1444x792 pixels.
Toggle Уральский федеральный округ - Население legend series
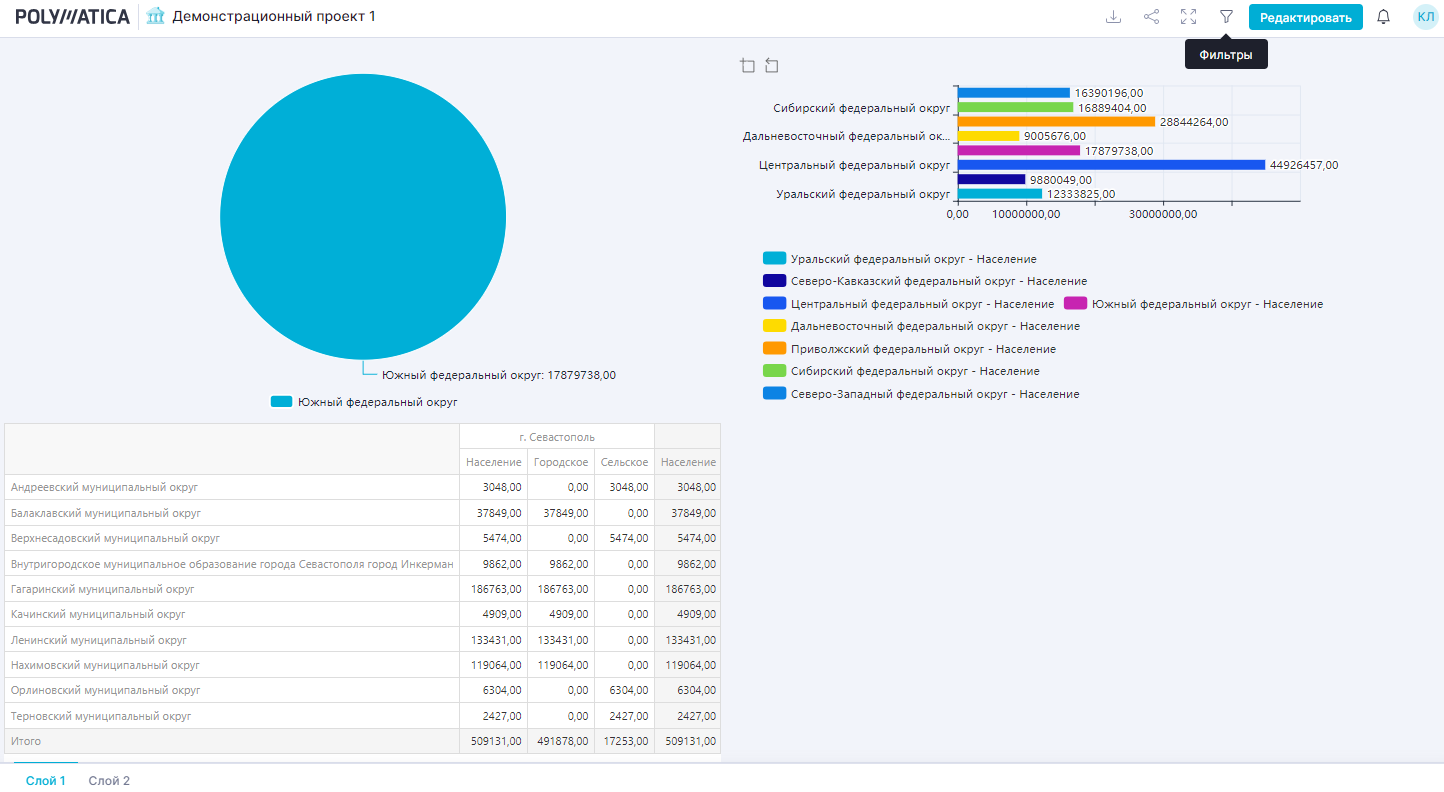point(912,259)
